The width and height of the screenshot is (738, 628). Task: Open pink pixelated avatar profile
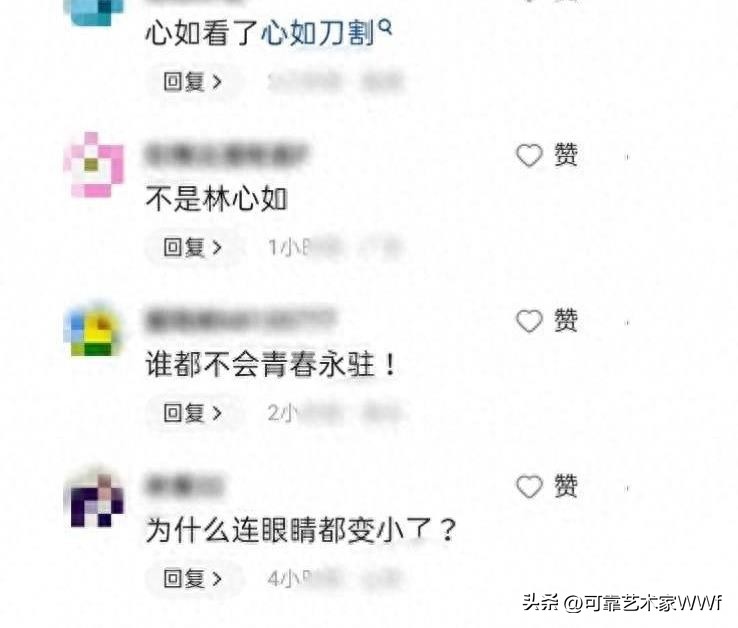pyautogui.click(x=94, y=165)
